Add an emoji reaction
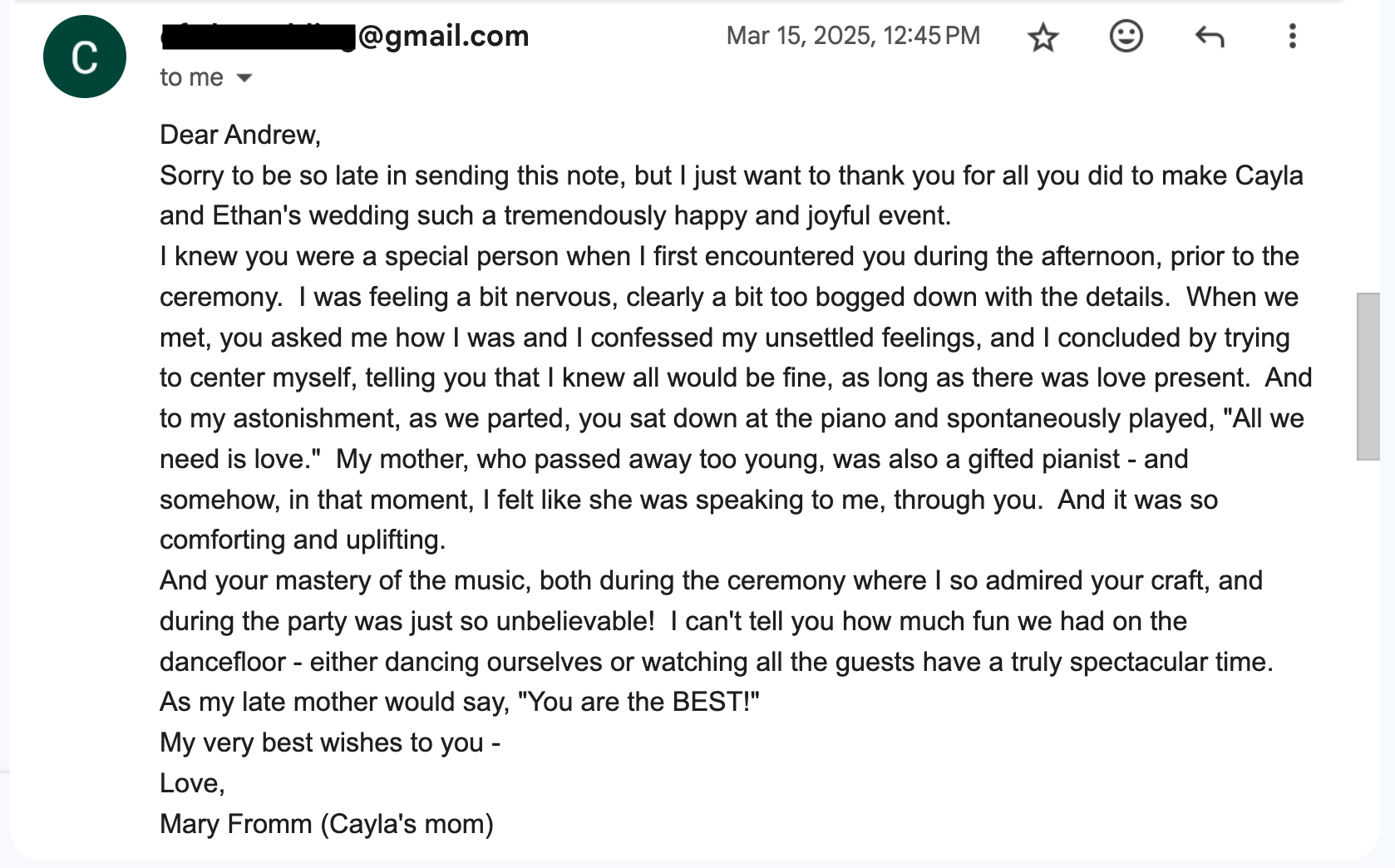Viewport: 1395px width, 868px height. [x=1126, y=37]
